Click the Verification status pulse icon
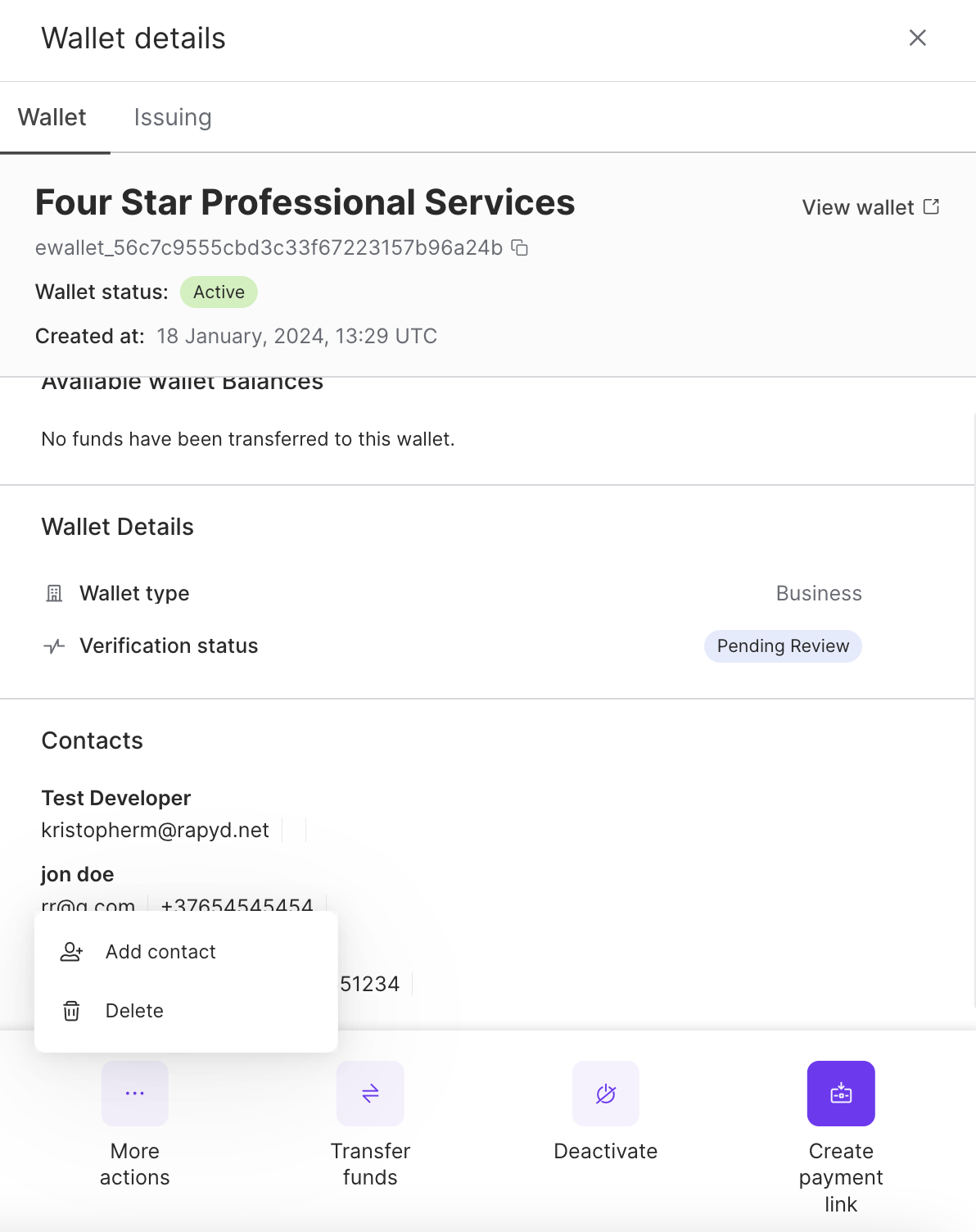The height and width of the screenshot is (1232, 976). pyautogui.click(x=54, y=646)
